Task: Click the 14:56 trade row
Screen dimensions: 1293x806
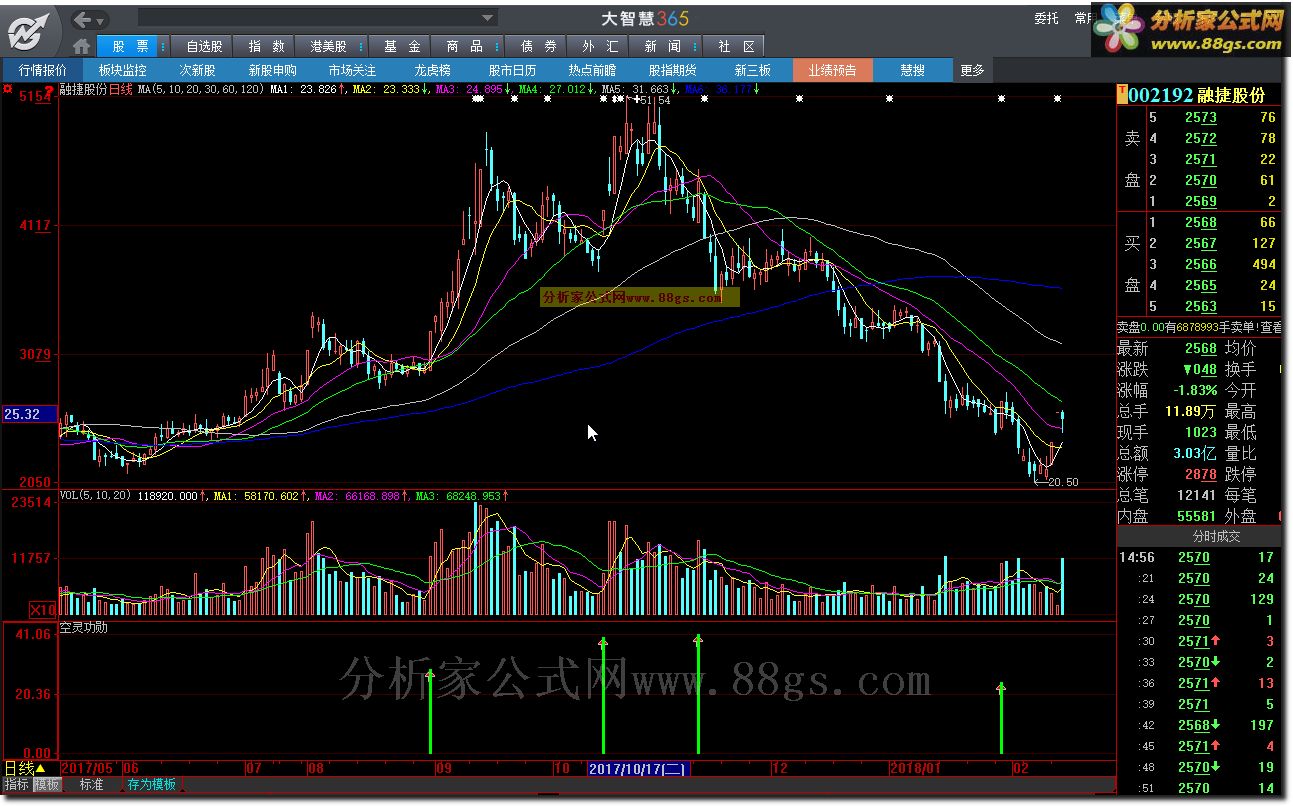Action: point(1200,557)
